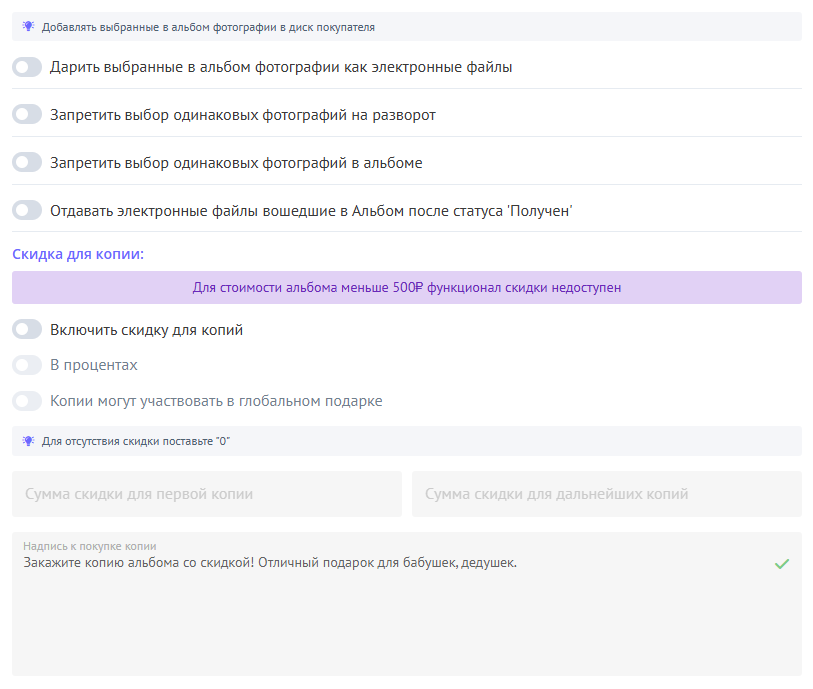
Task: Click the 'Надпись к покупке копии' field label
Action: click(x=90, y=546)
